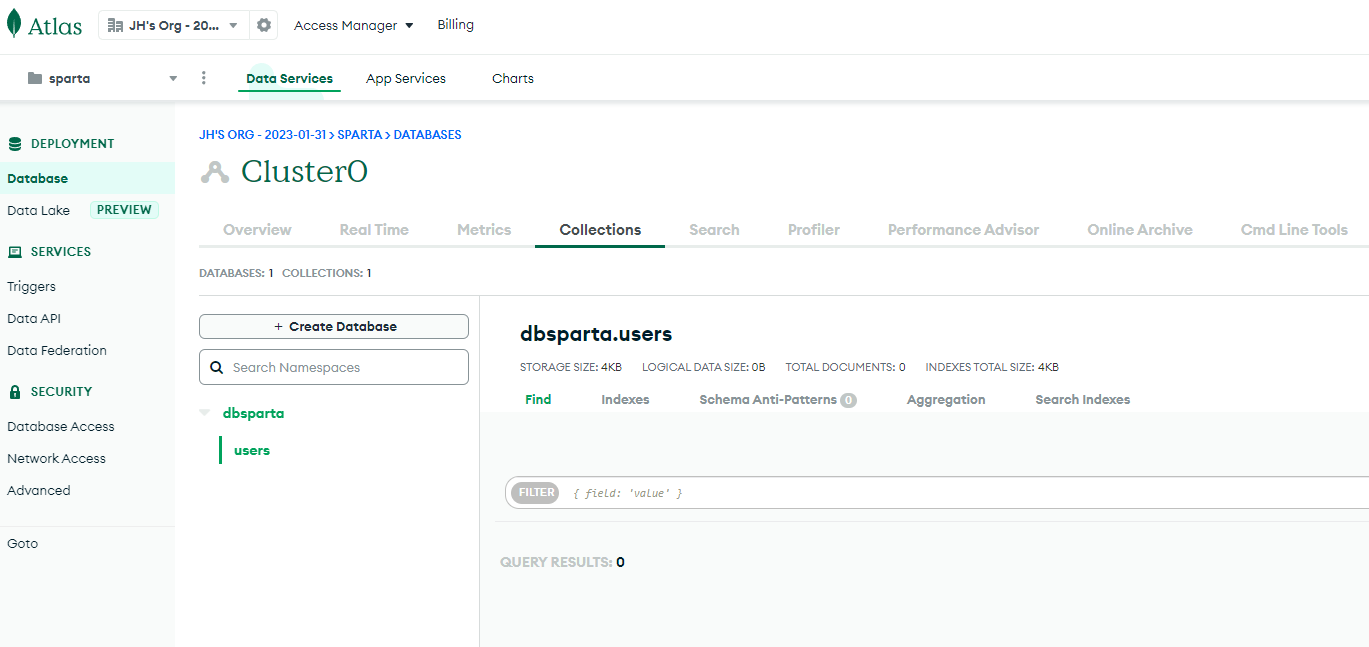
Task: Click the Schema Anti-Patterns count badge
Action: 848,400
